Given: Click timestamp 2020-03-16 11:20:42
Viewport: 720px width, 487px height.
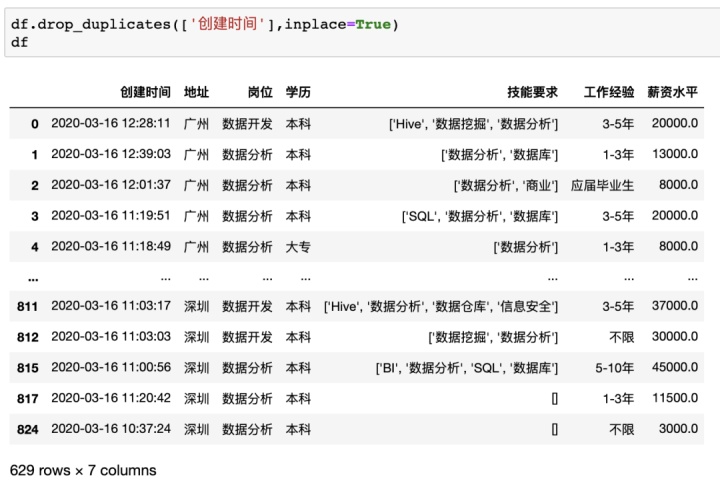Looking at the screenshot, I should tap(111, 398).
